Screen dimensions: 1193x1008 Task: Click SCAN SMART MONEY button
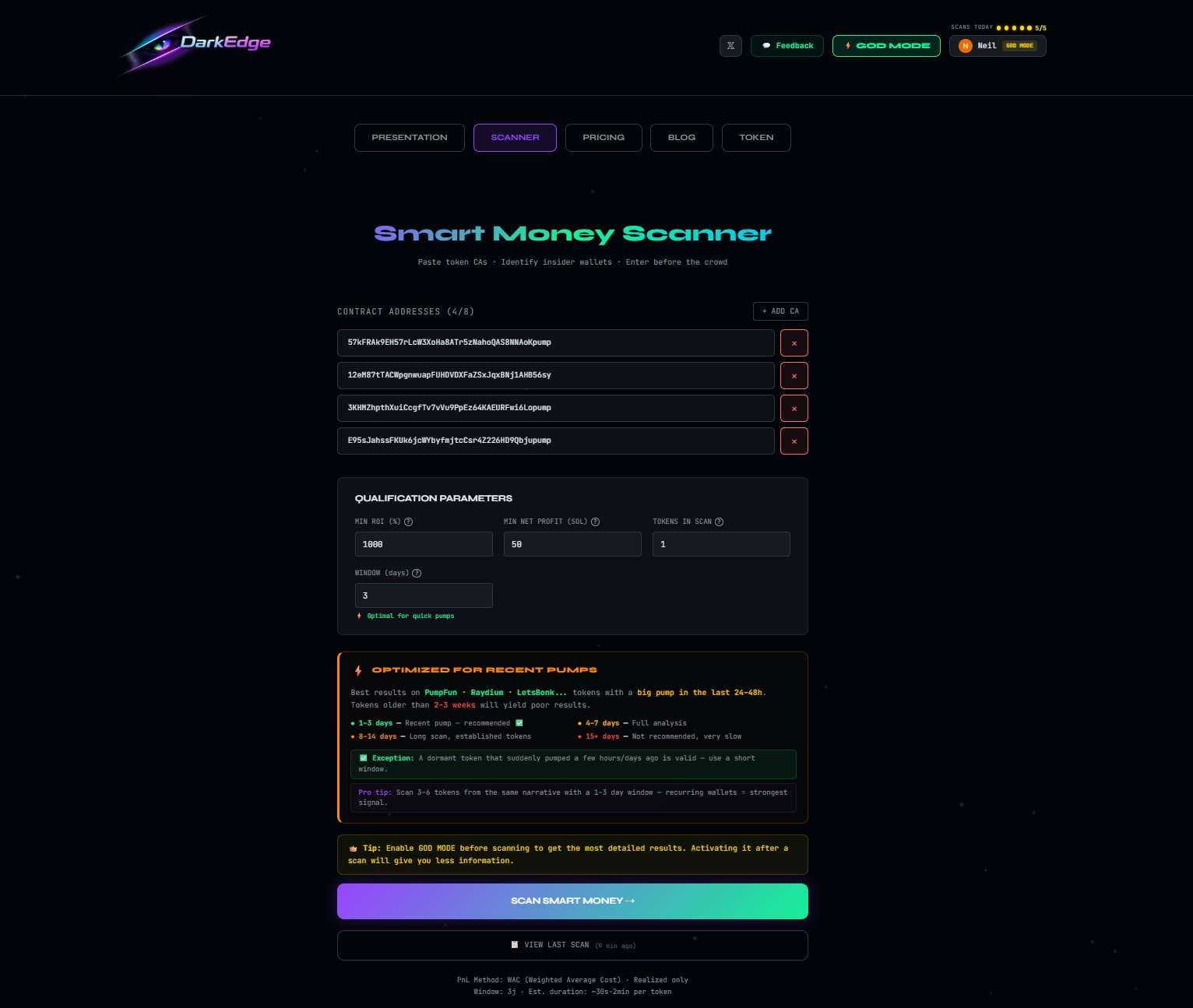(x=572, y=901)
